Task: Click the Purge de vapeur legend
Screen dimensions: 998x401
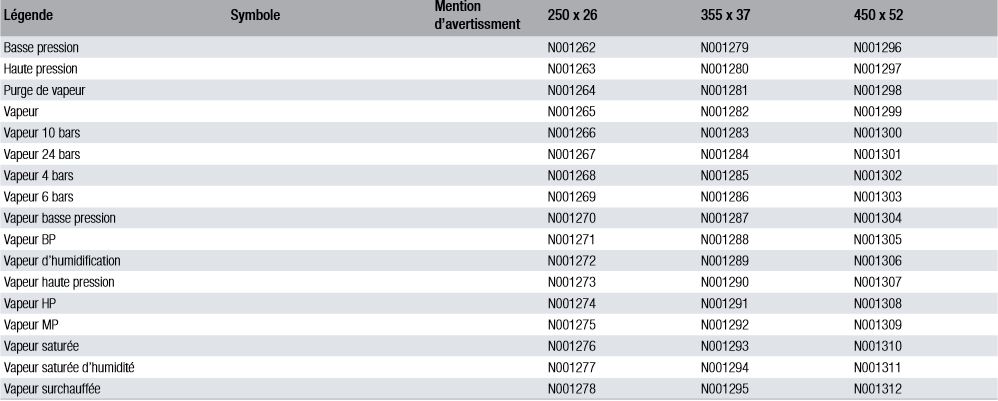Action: 44,90
